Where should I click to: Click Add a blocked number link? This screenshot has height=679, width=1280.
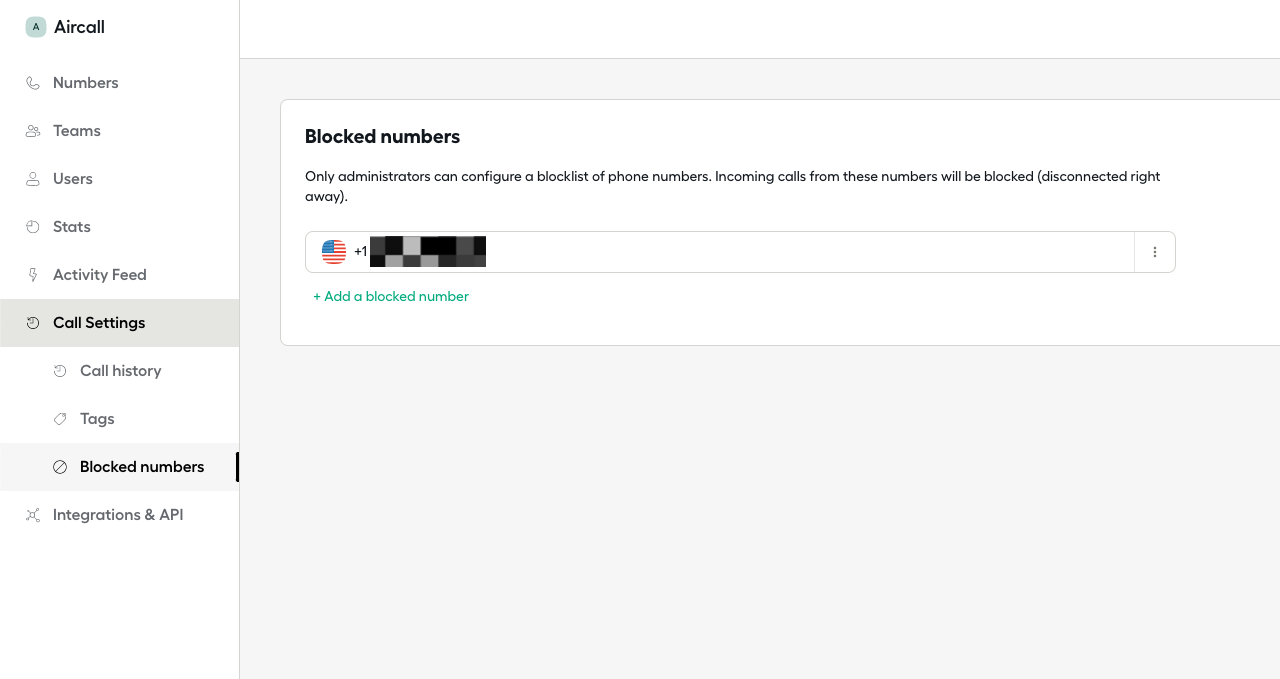[391, 296]
